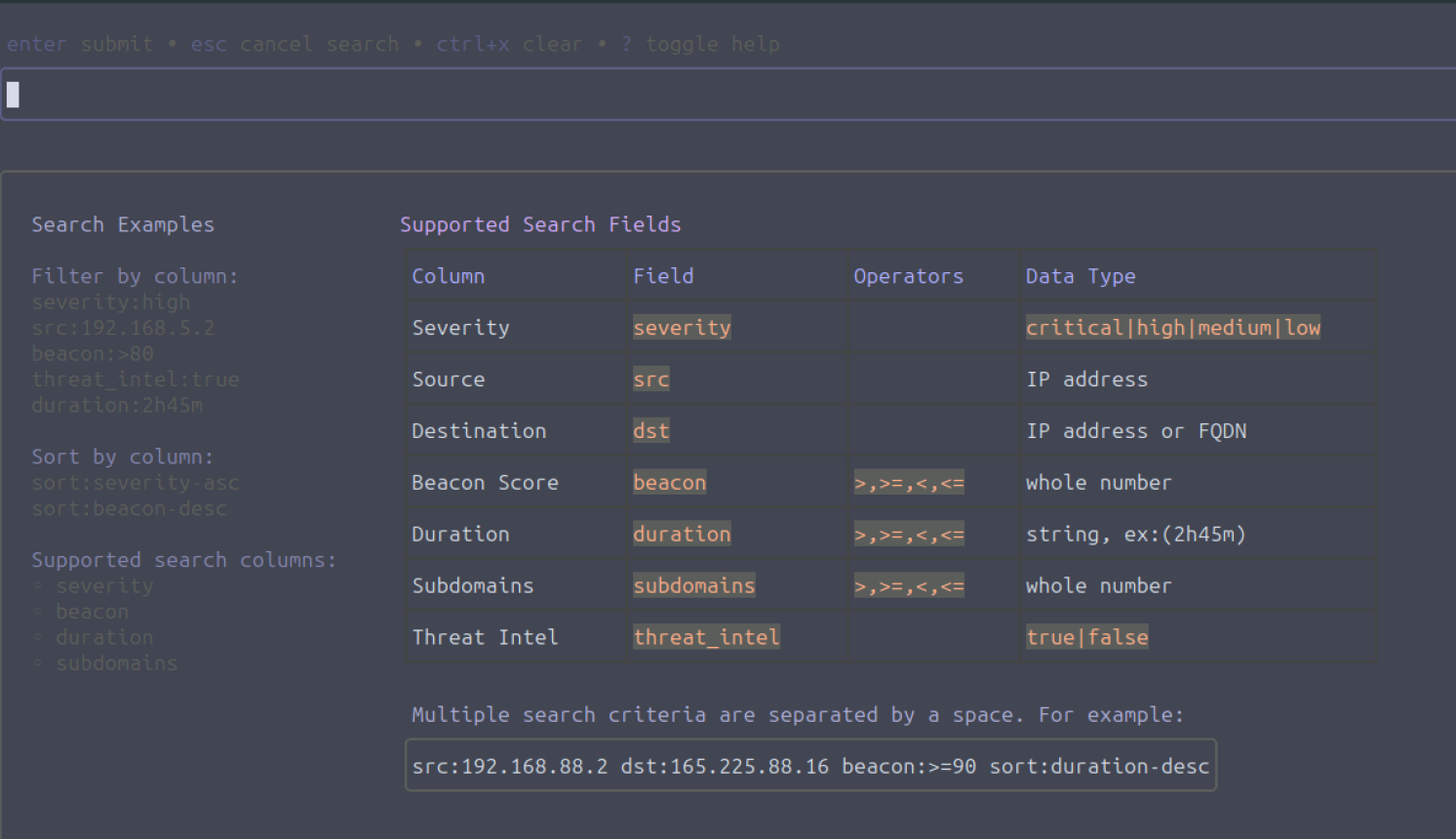Select the highlighted 'subdomains' tag in the Field column
Viewport: 1456px width, 839px height.
coord(693,585)
